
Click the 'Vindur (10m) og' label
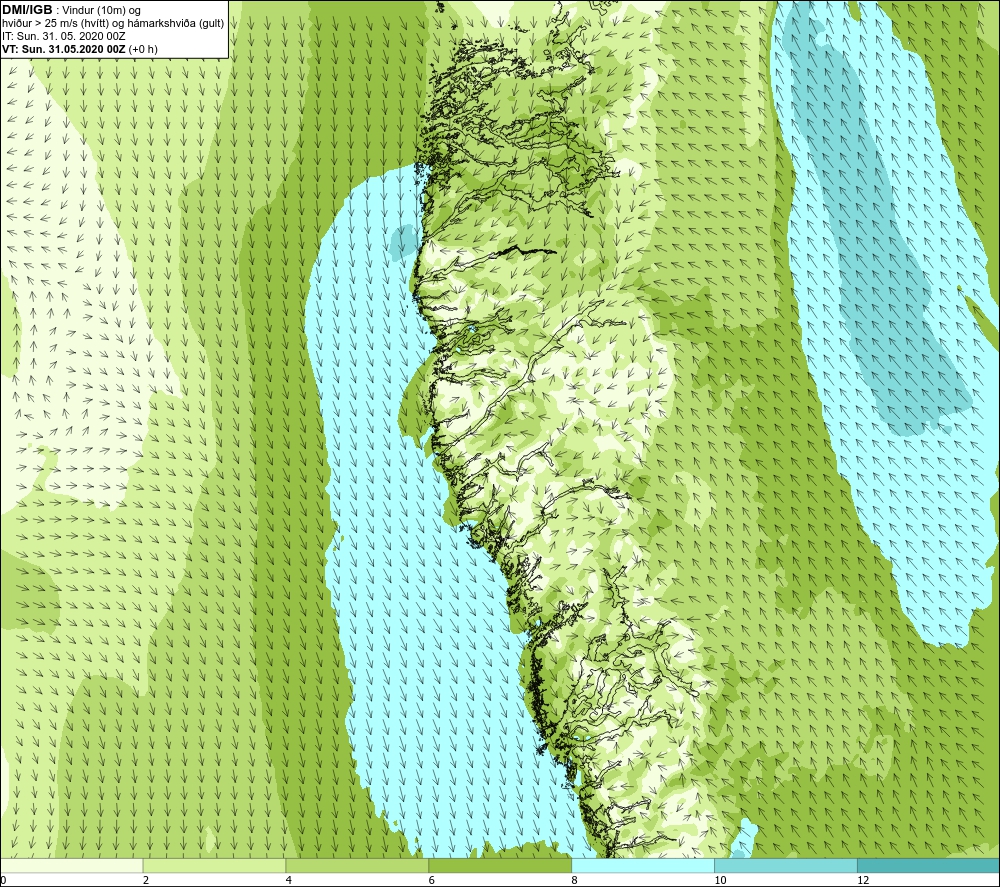[102, 11]
